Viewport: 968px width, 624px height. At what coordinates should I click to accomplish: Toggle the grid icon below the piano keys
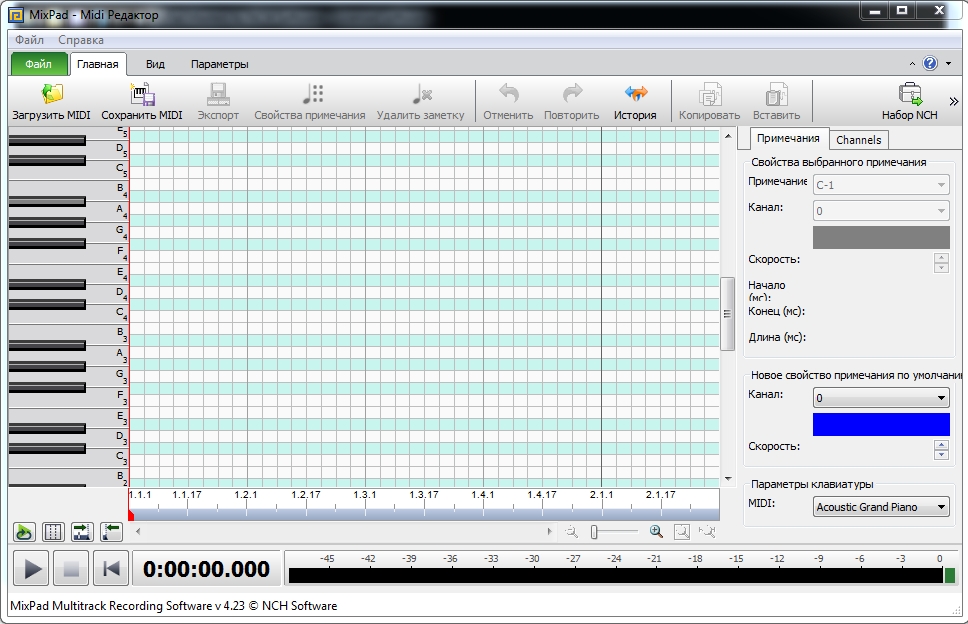[x=53, y=532]
